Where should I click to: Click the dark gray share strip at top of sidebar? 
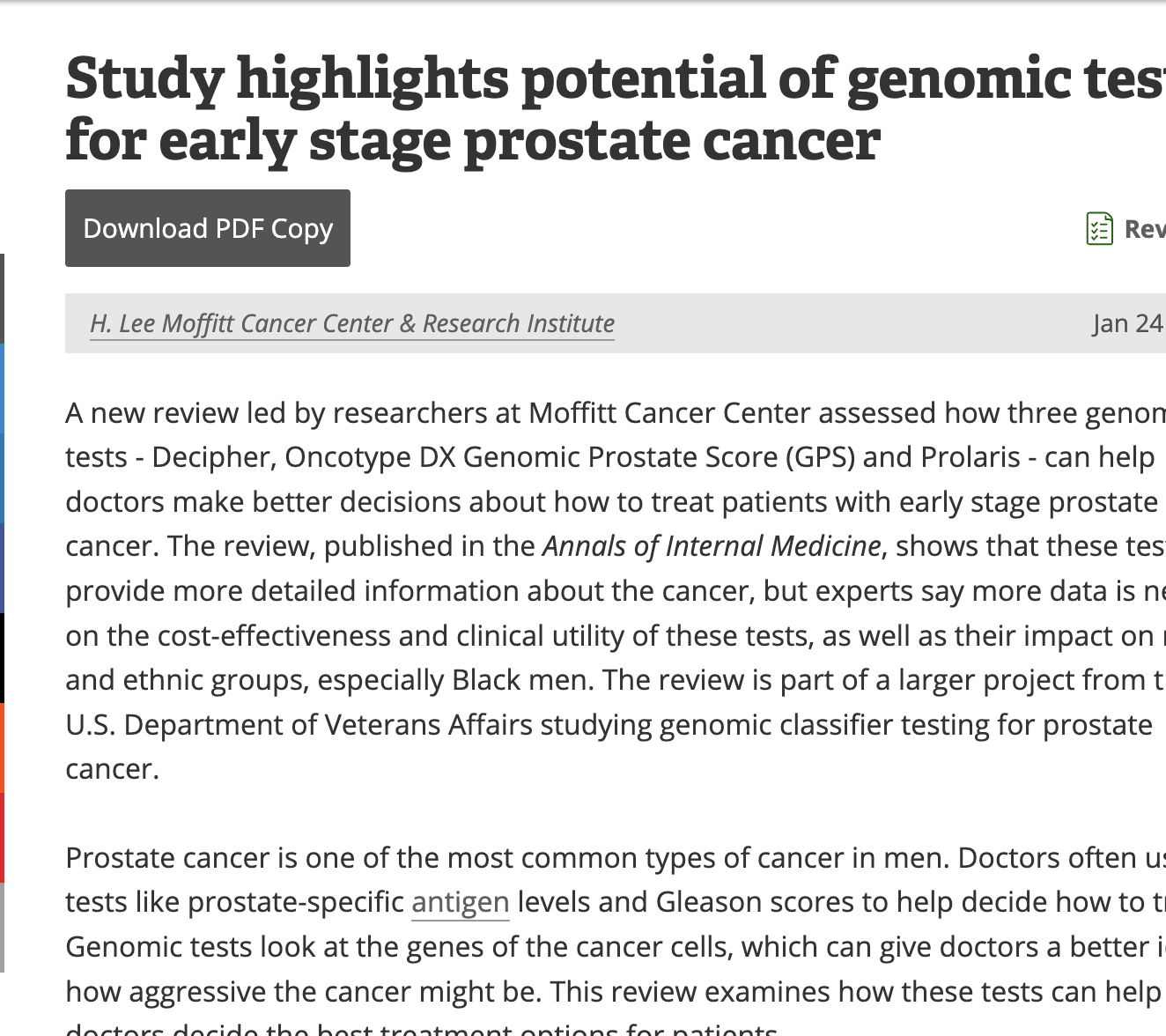click(2, 299)
